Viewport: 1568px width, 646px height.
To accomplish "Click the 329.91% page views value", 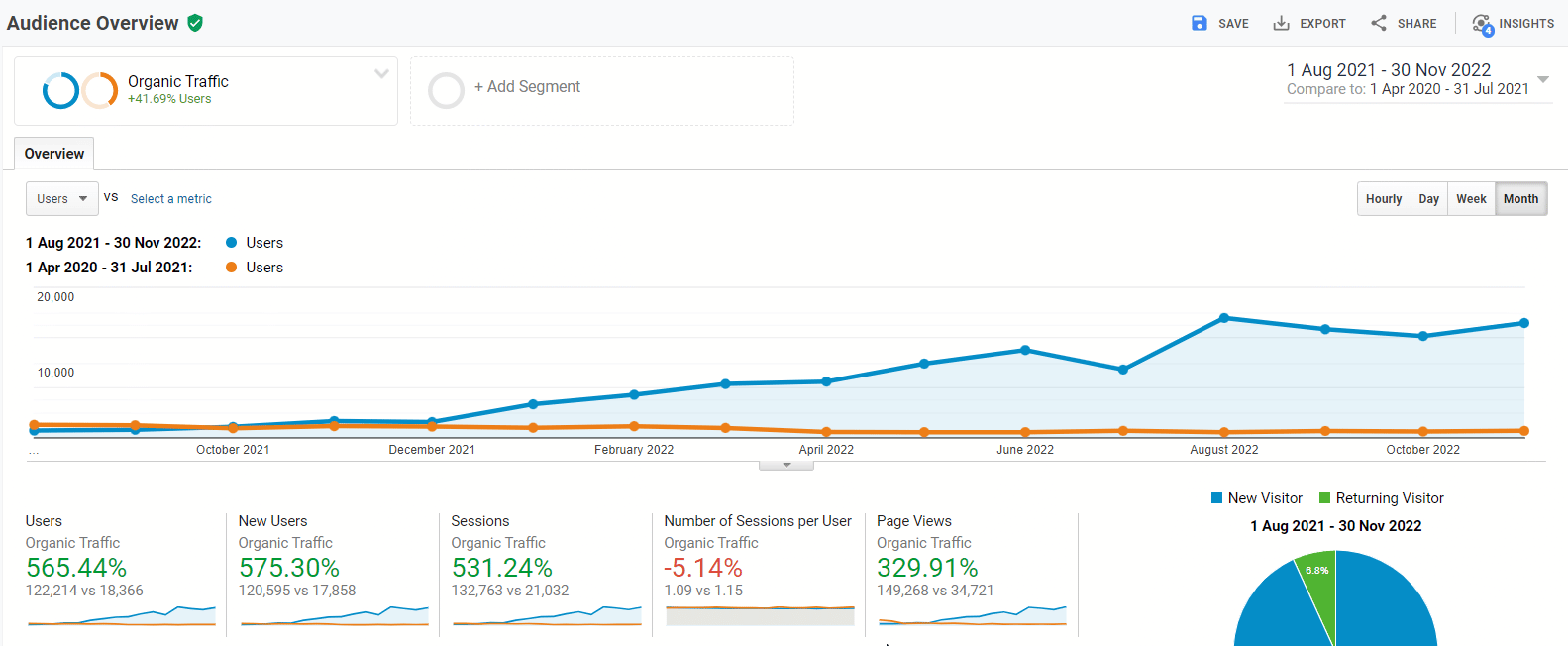I will pyautogui.click(x=927, y=568).
